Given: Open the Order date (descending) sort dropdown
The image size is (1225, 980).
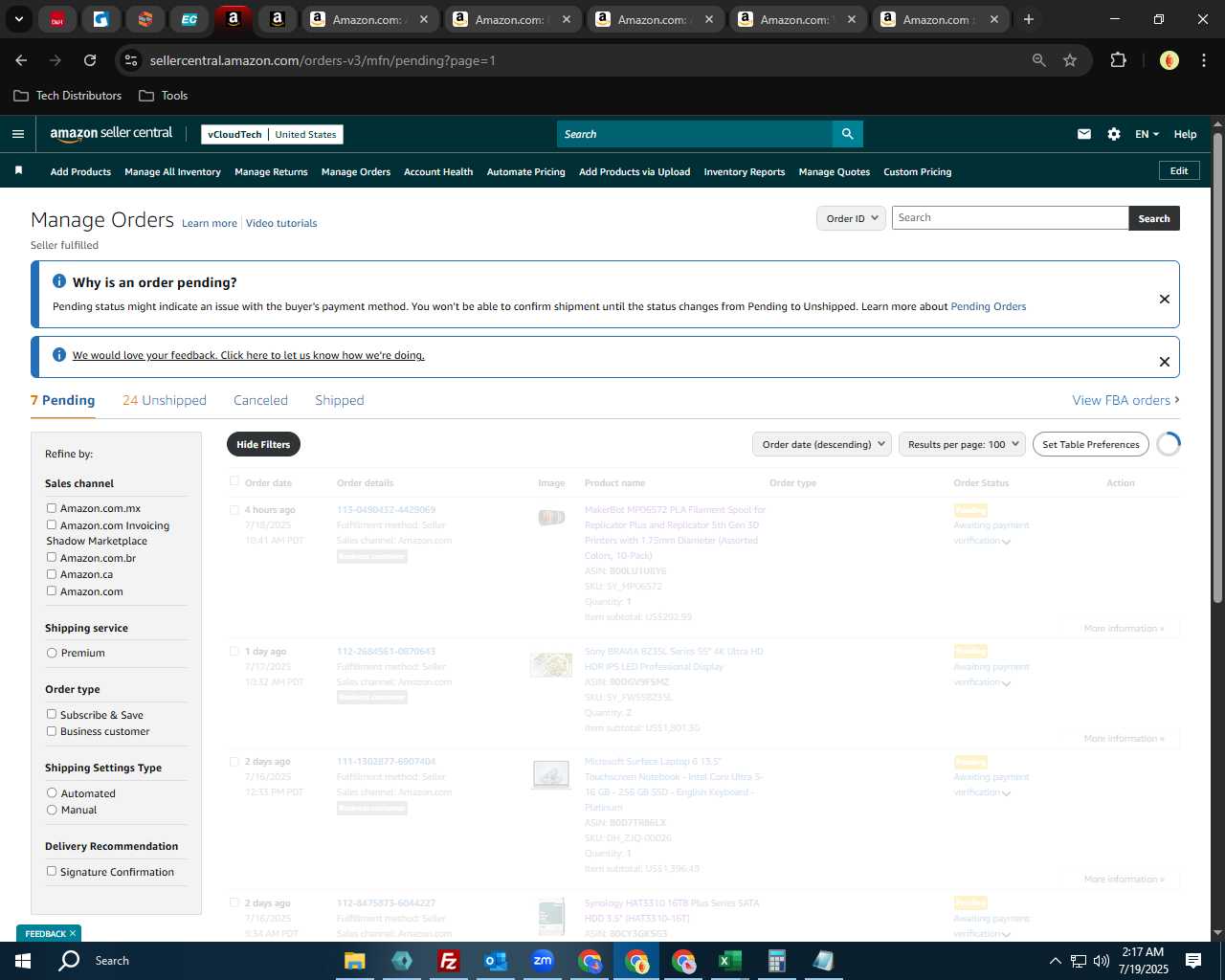Looking at the screenshot, I should pyautogui.click(x=822, y=444).
